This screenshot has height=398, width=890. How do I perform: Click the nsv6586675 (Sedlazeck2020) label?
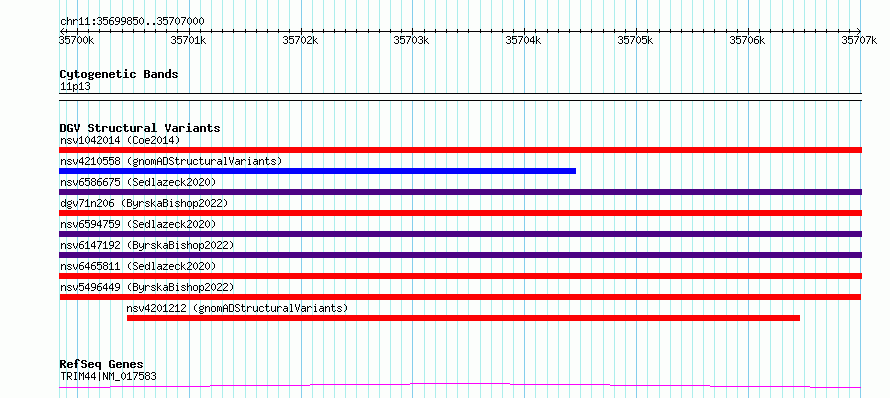[x=138, y=182]
